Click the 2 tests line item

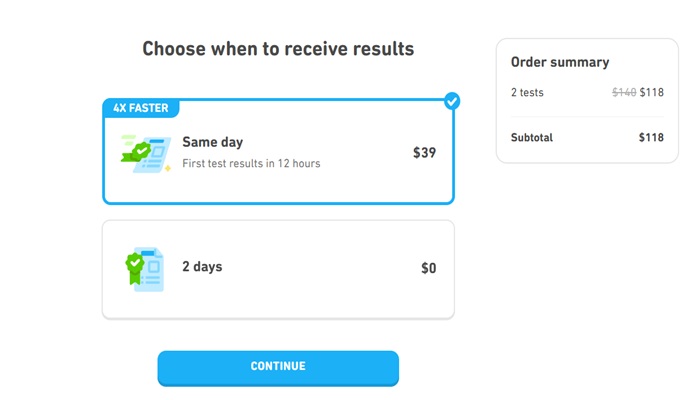coord(527,92)
